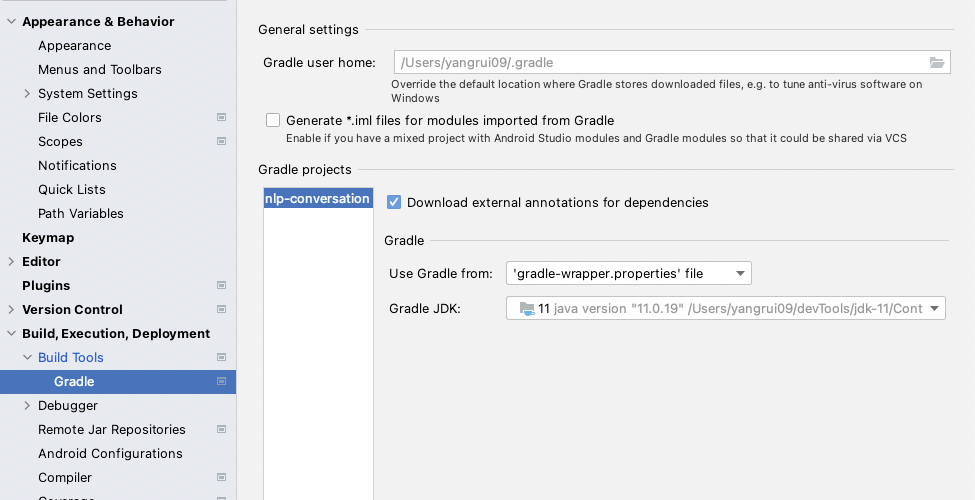Click project-level icon beside Version Control
This screenshot has height=500, width=975.
[221, 310]
